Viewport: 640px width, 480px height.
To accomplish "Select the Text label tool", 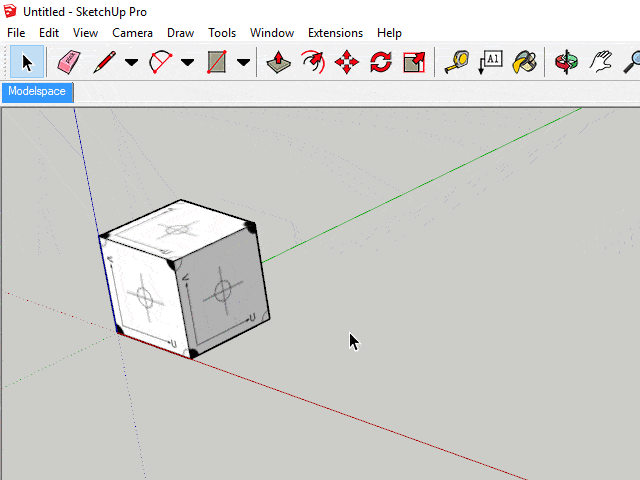I will tap(491, 63).
